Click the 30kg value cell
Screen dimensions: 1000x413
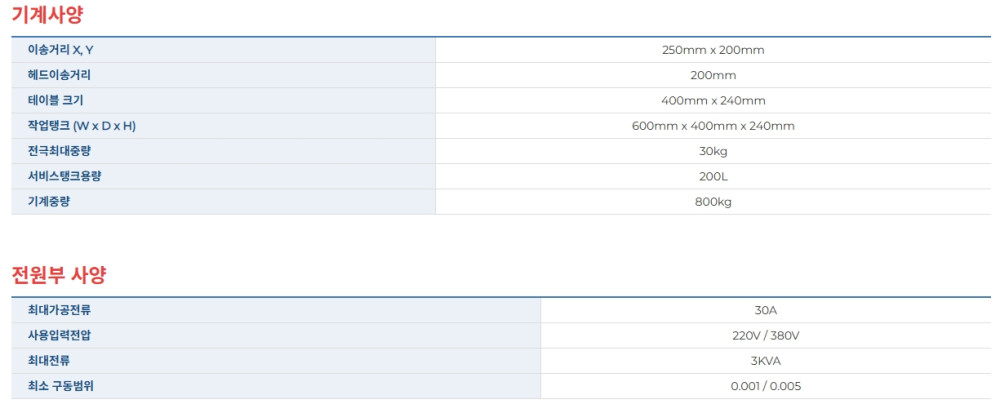point(713,151)
